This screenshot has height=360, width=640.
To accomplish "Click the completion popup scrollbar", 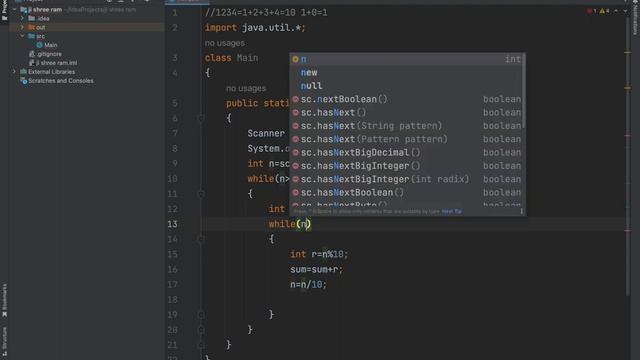I will click(524, 92).
